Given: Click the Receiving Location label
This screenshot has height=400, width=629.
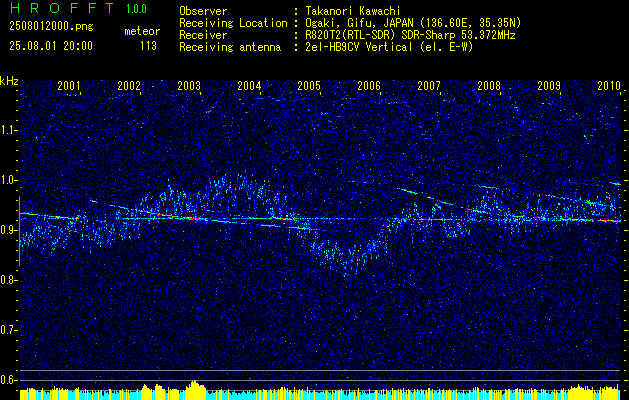Looking at the screenshot, I should 233,23.
